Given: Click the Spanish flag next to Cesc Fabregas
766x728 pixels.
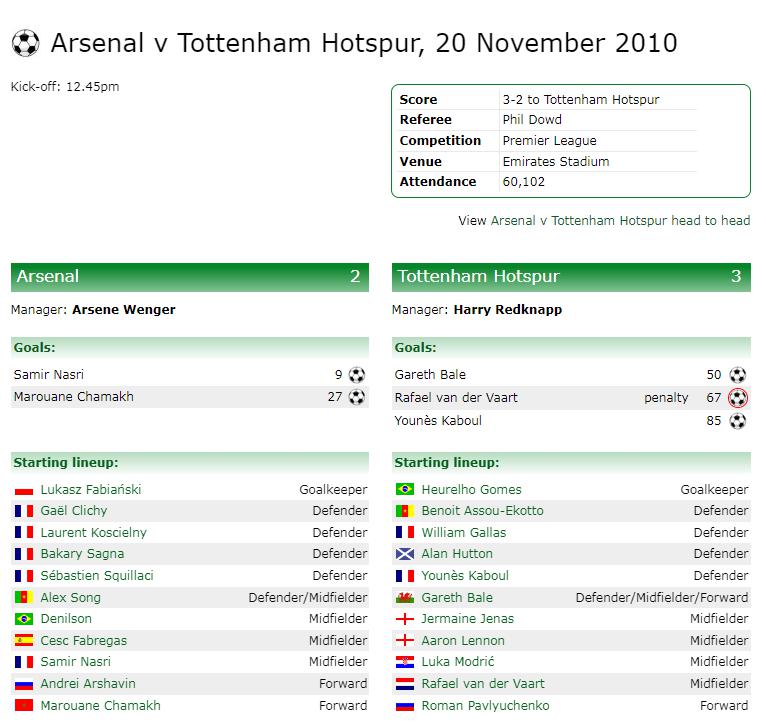Looking at the screenshot, I should coord(24,640).
